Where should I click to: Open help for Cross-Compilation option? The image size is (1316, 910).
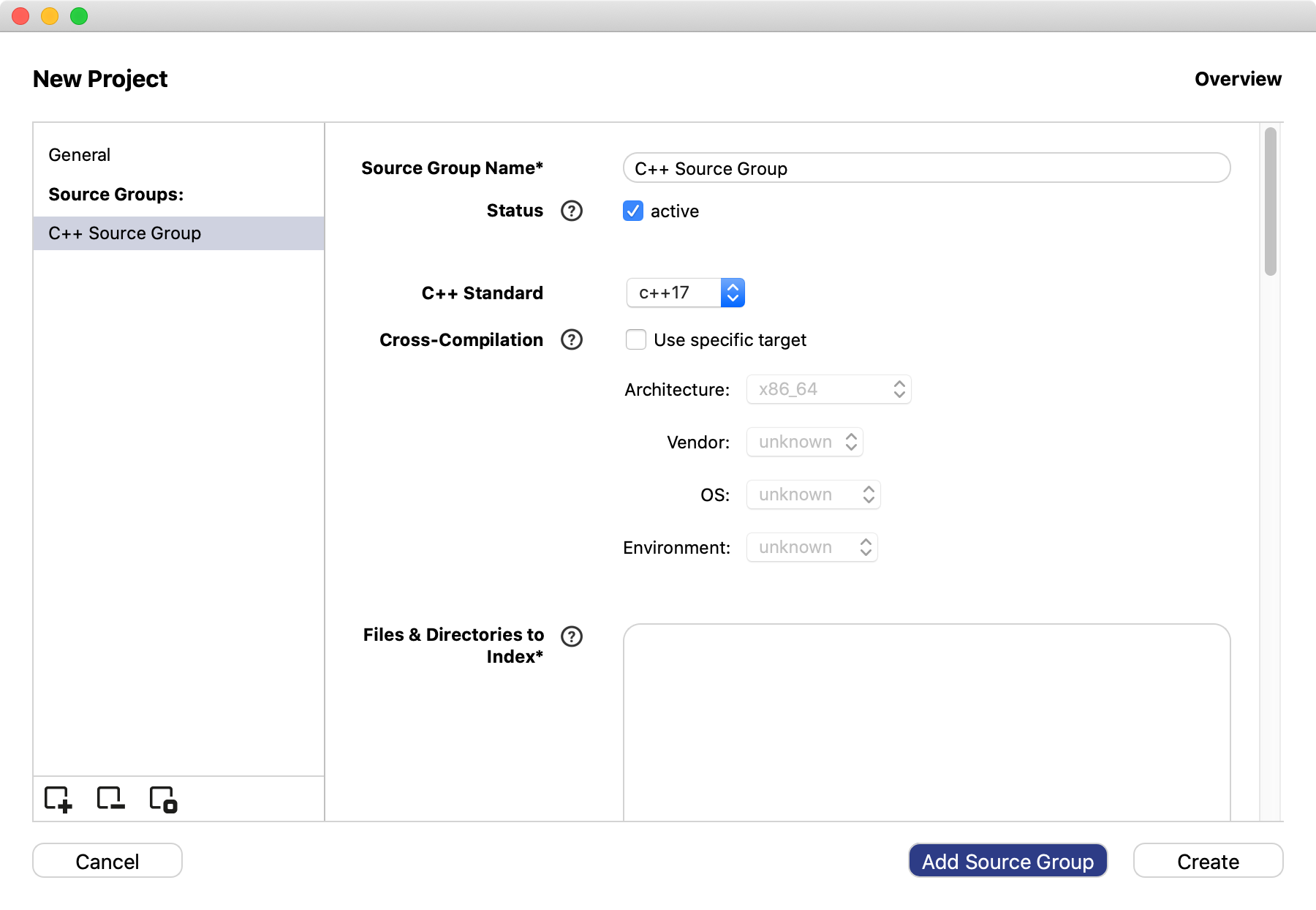pos(571,339)
